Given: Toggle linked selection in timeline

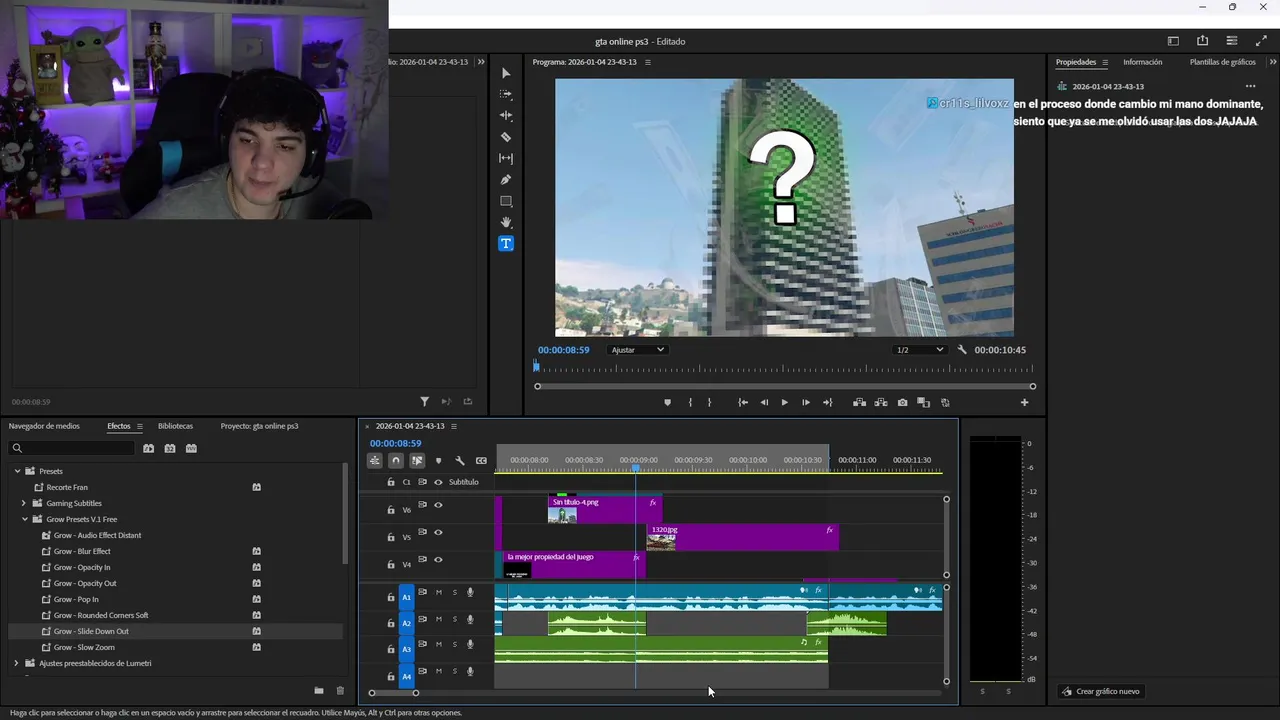Looking at the screenshot, I should pyautogui.click(x=417, y=461).
